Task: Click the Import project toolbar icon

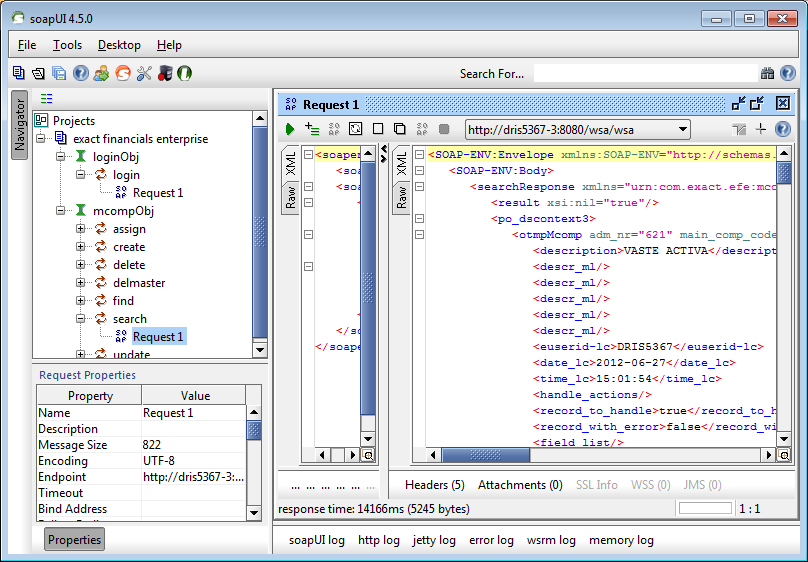Action: 39,73
